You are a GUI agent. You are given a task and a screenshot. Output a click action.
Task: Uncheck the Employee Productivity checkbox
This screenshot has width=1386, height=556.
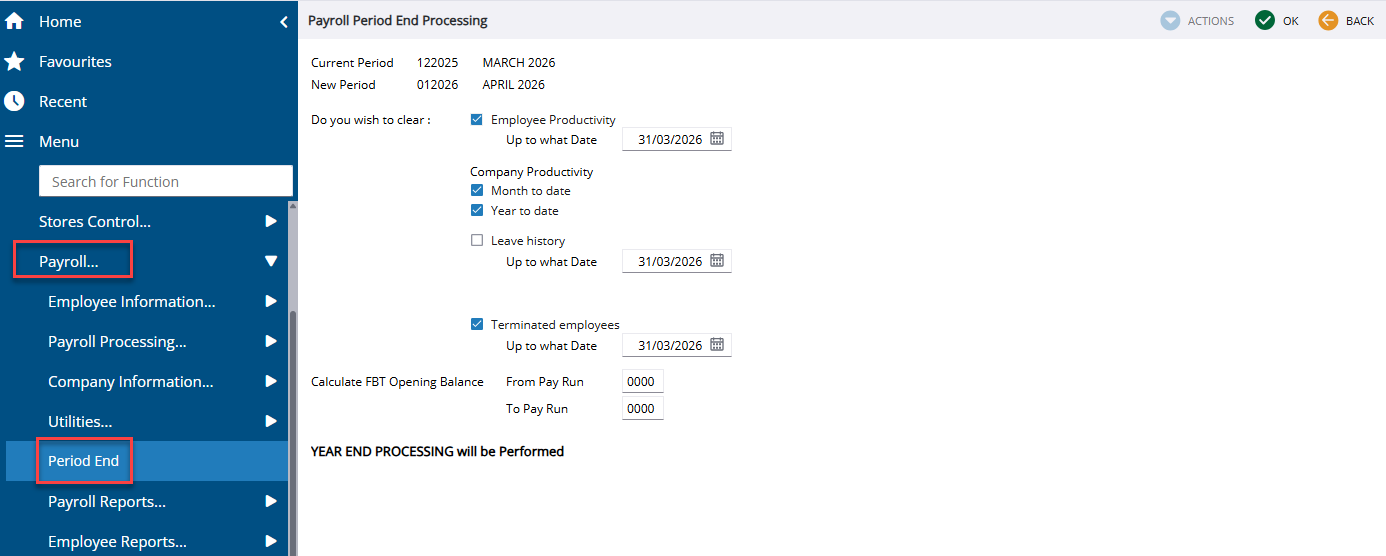coord(477,120)
